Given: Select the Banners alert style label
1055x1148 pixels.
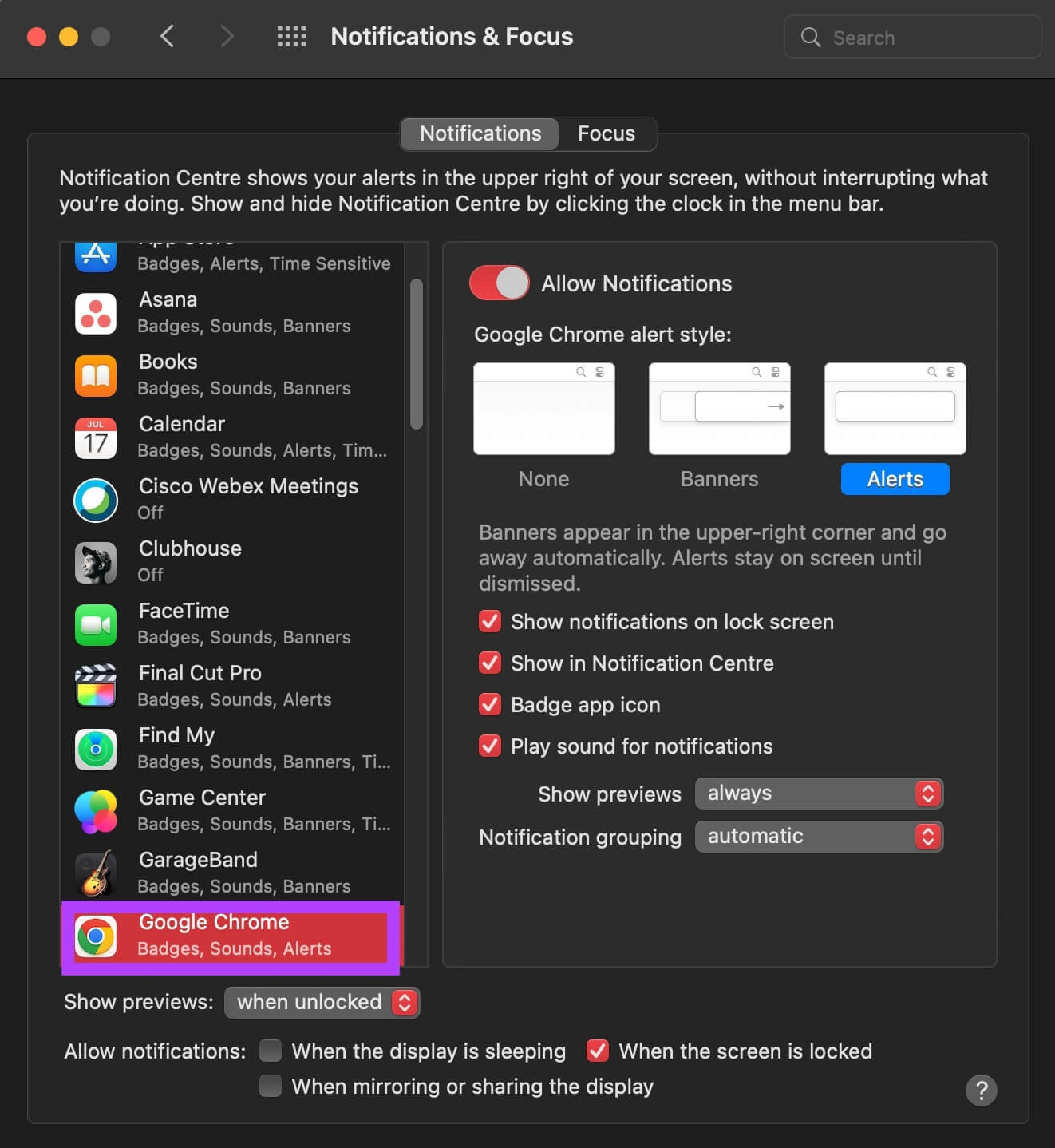Looking at the screenshot, I should [x=719, y=479].
